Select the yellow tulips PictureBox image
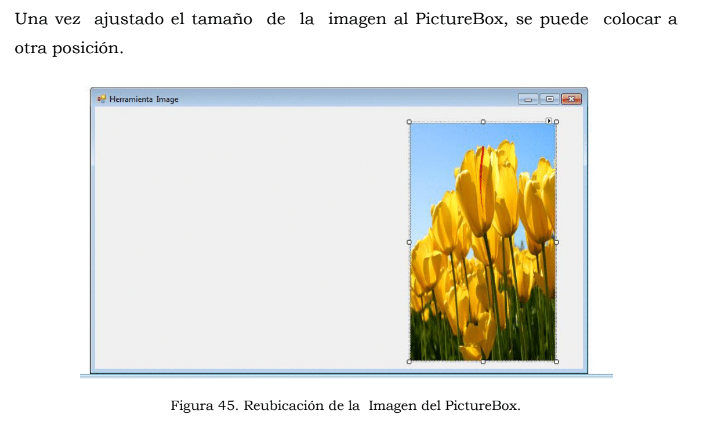The image size is (704, 426). (483, 242)
